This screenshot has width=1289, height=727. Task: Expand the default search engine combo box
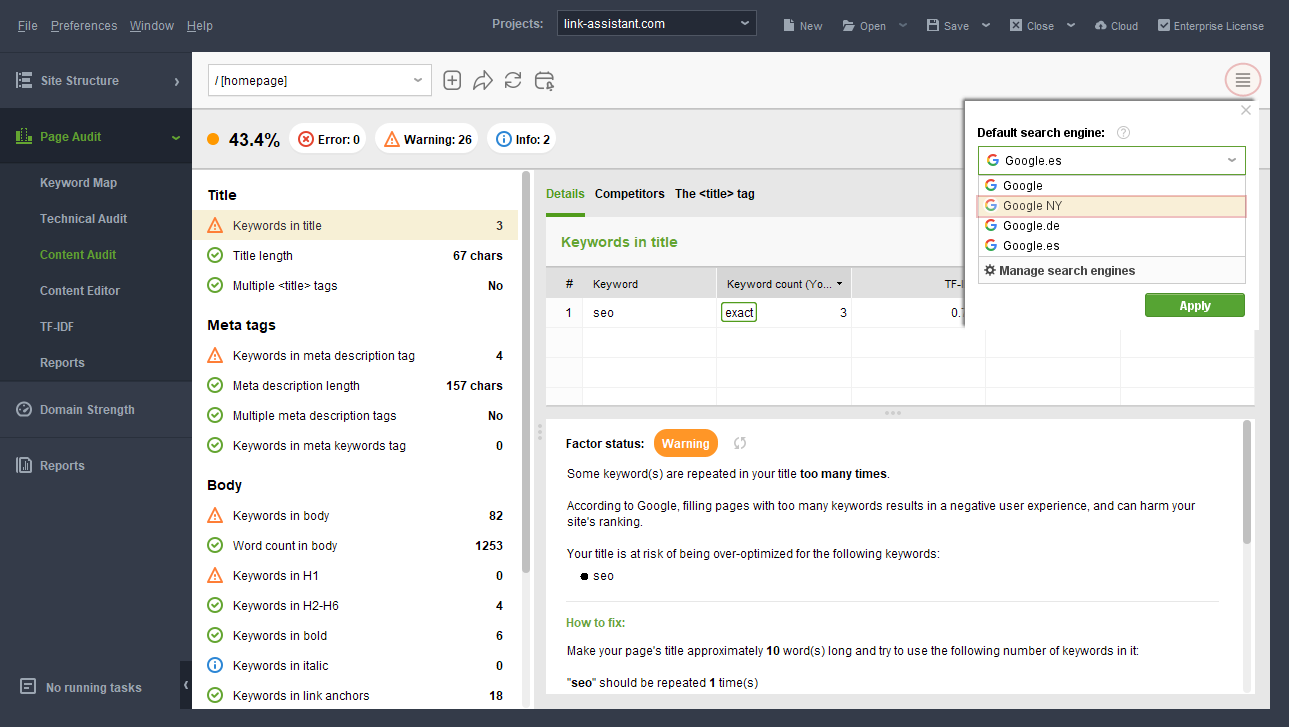click(1112, 160)
